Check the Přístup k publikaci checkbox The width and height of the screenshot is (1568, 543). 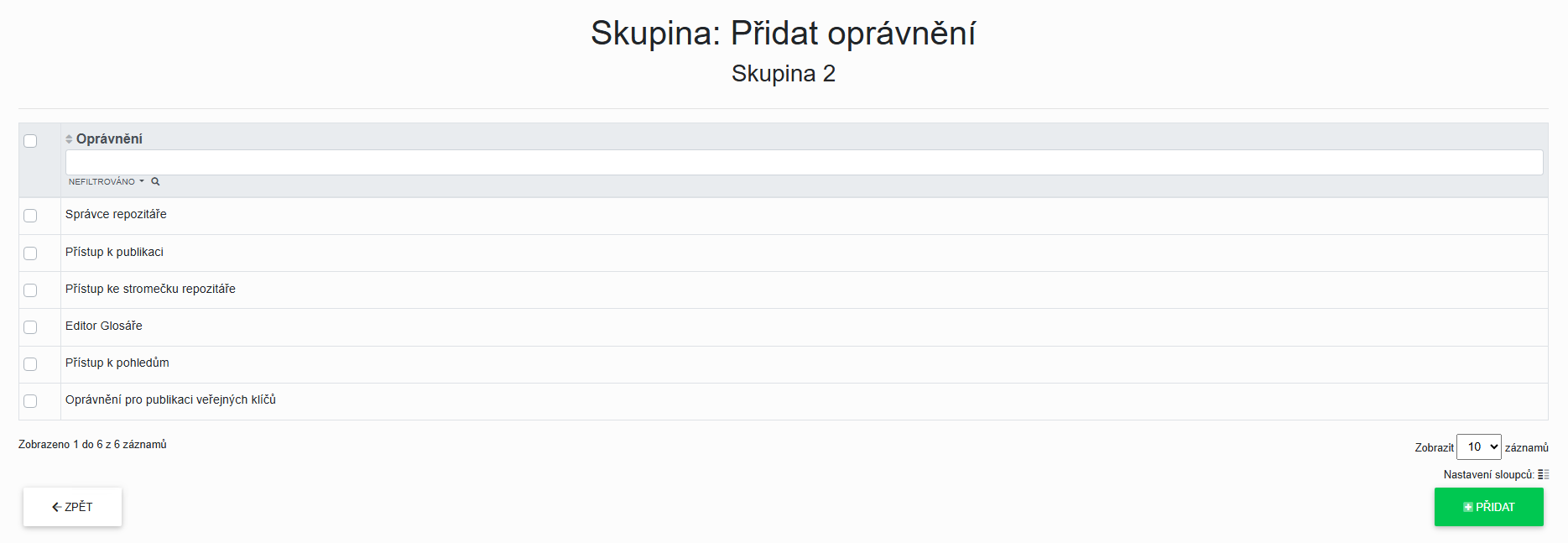(30, 253)
